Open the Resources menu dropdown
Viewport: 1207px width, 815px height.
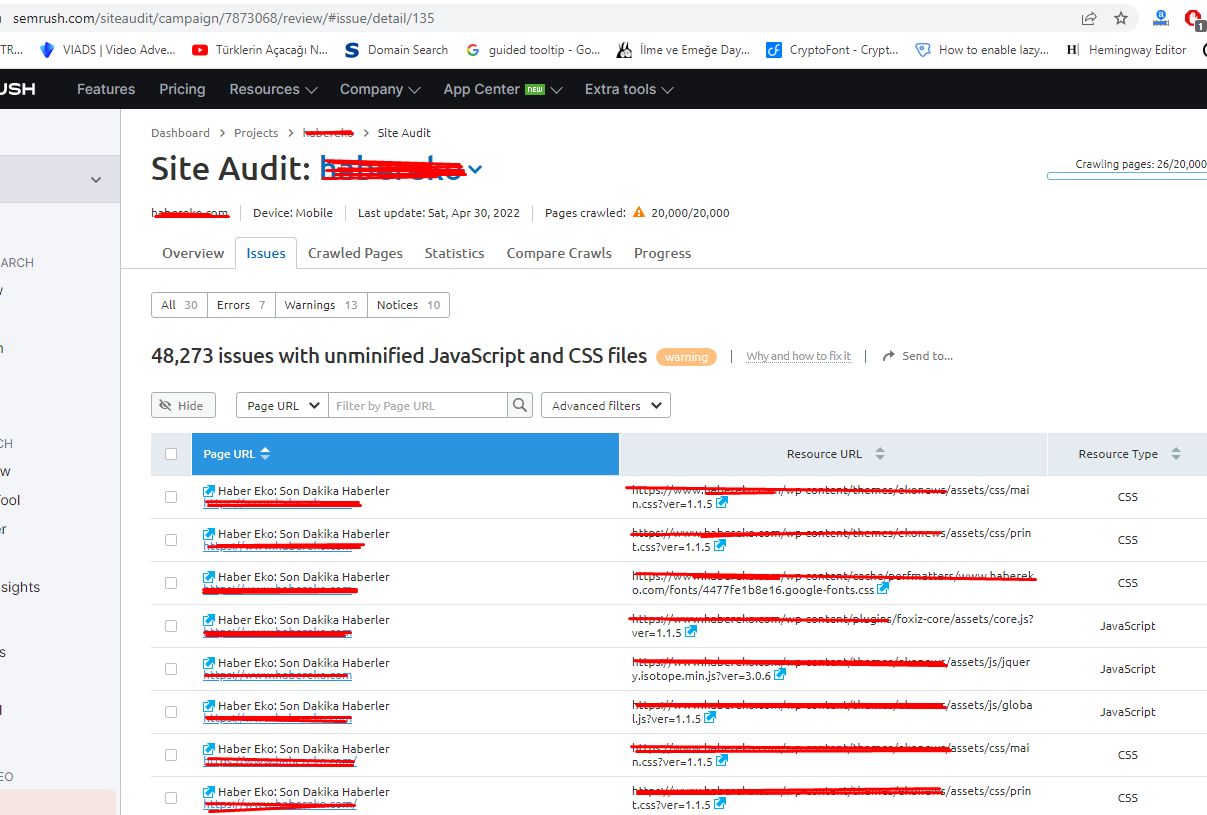(x=273, y=89)
